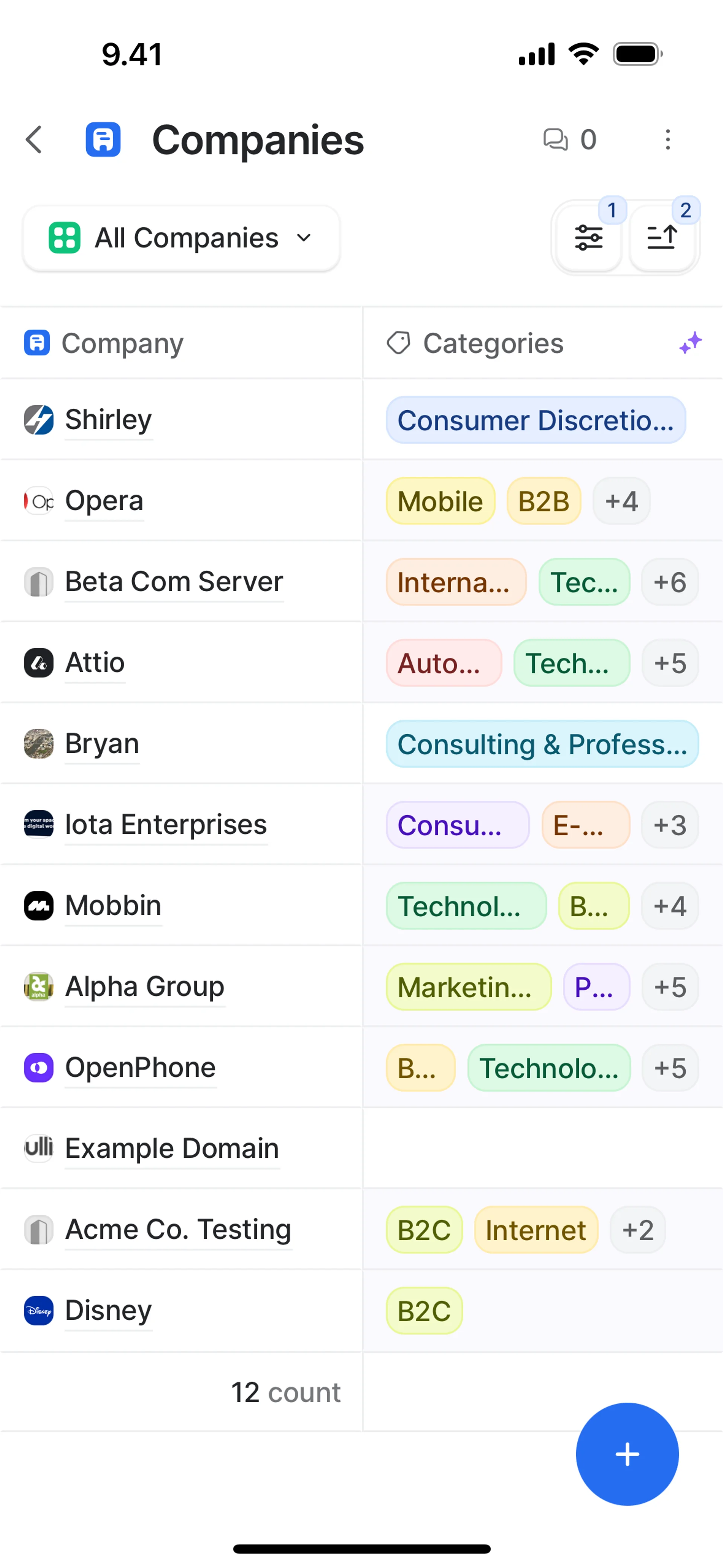Expand Beta Com Server's +6 categories
The image size is (723, 1568).
point(670,582)
